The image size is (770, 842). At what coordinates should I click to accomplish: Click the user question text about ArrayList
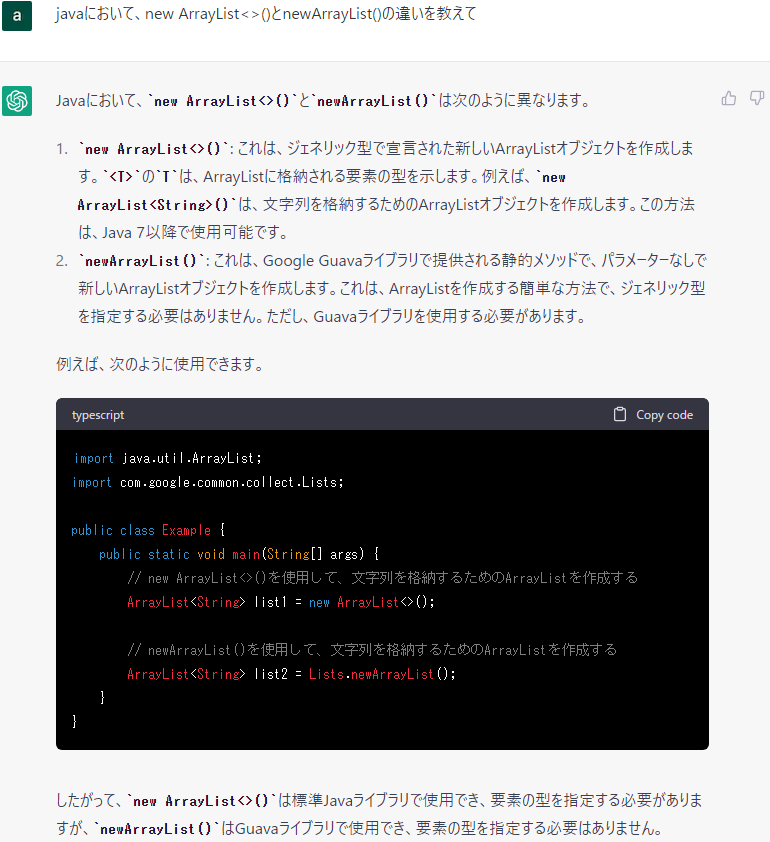coord(266,13)
